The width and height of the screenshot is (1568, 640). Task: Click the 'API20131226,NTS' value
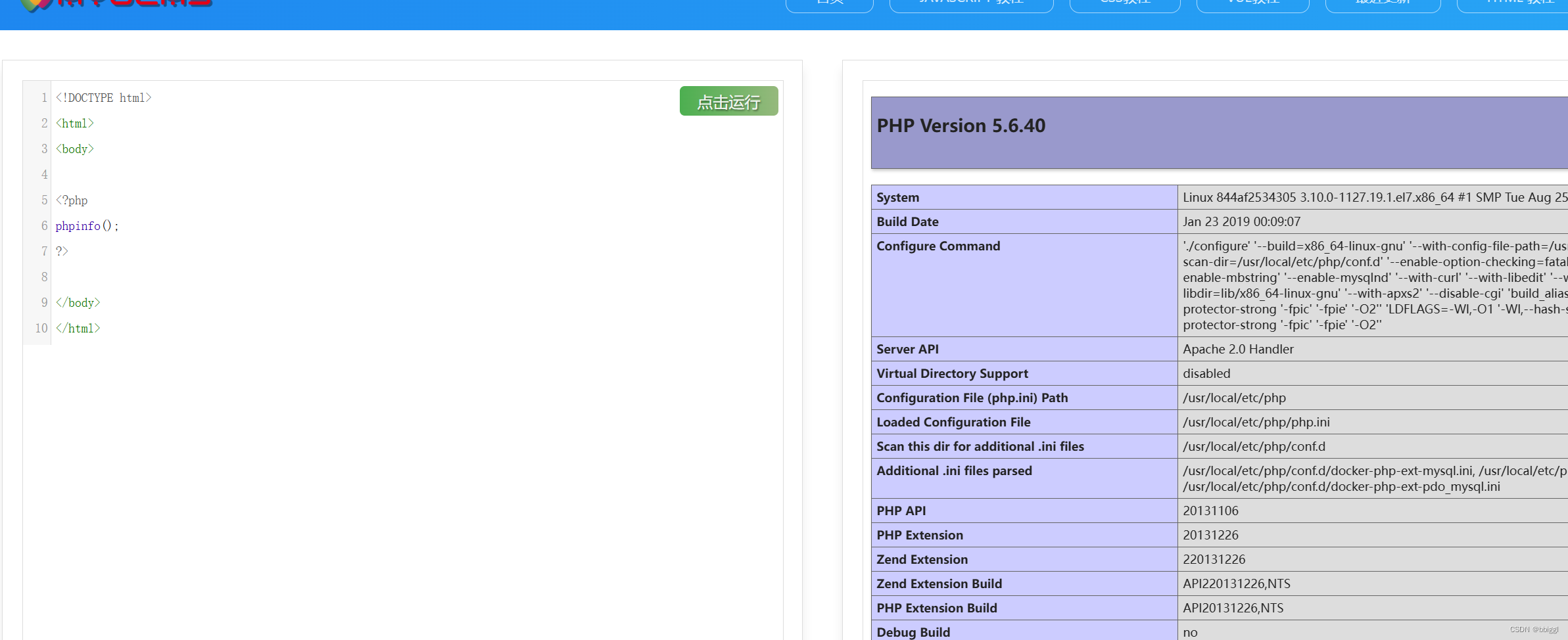point(1233,608)
